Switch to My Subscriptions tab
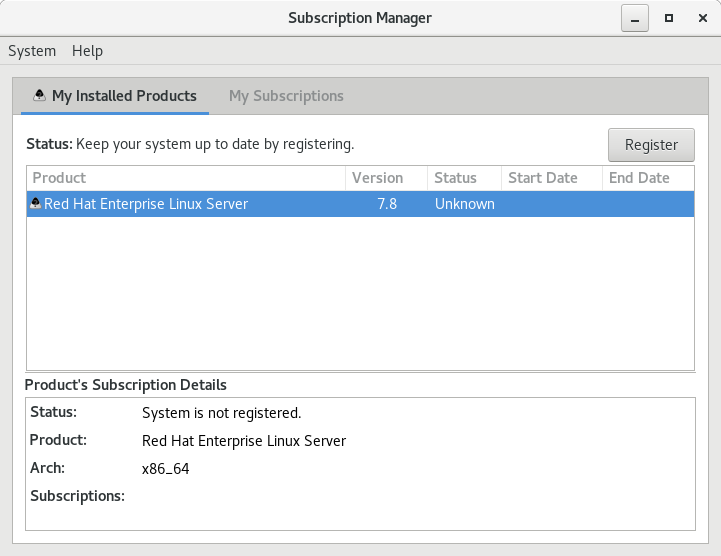The height and width of the screenshot is (556, 721). 286,96
